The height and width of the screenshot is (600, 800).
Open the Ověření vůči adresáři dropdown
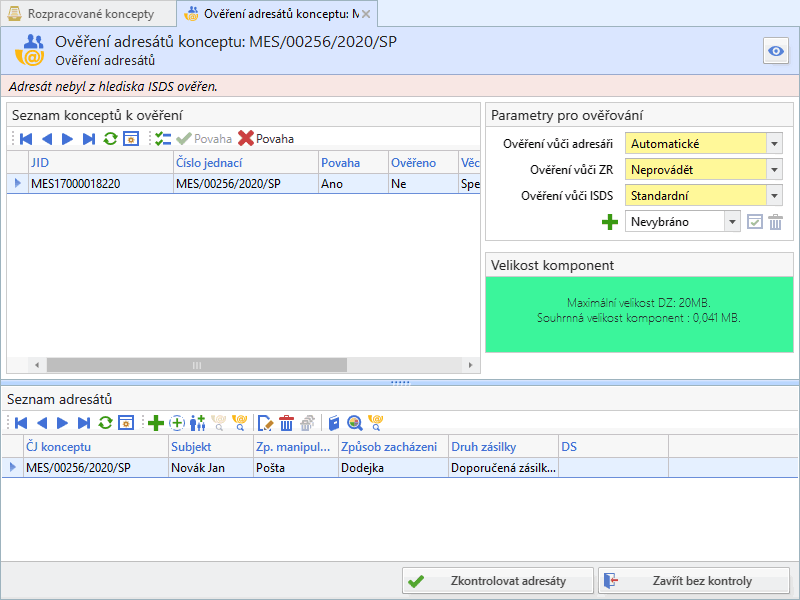point(775,144)
